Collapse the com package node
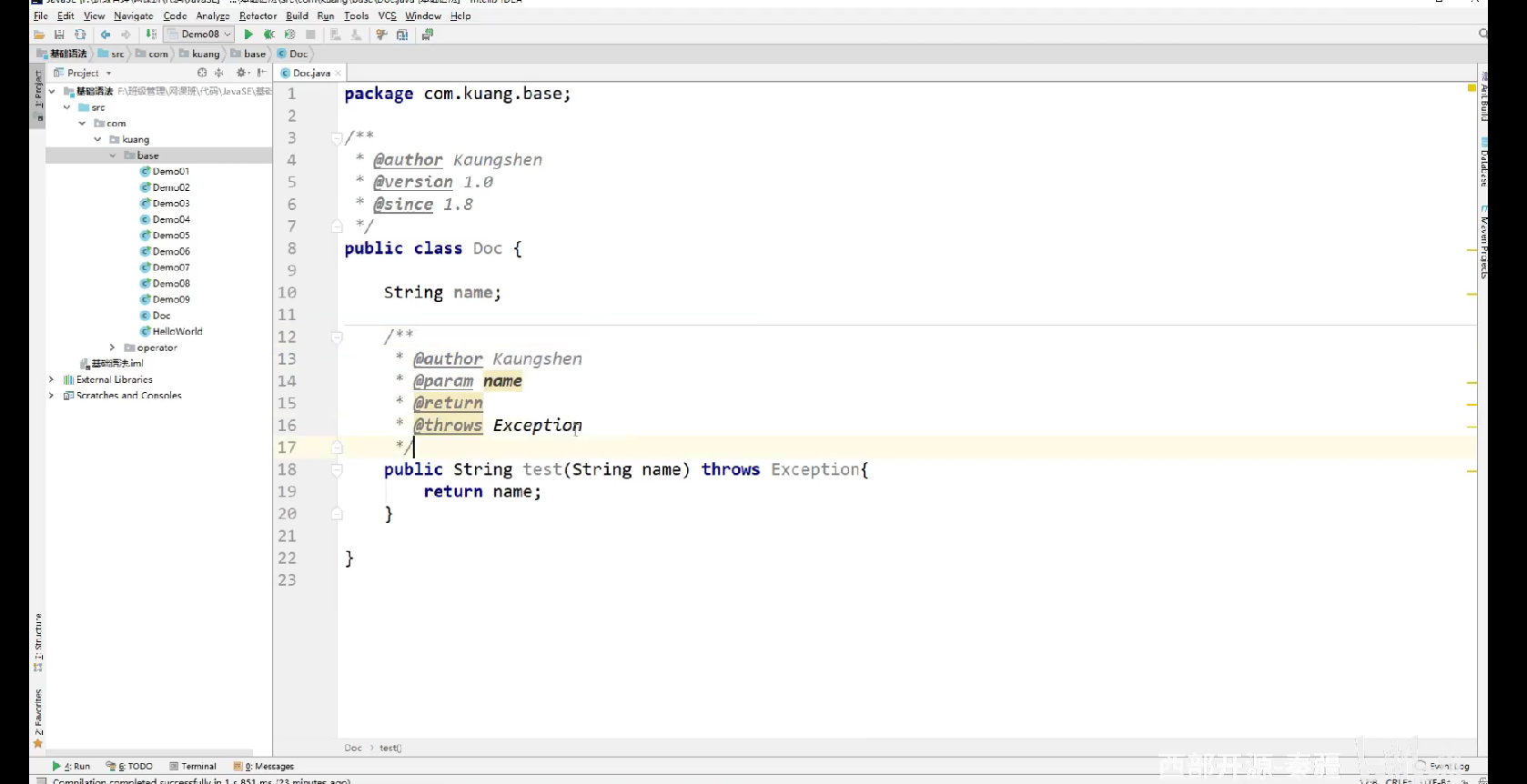 [x=83, y=123]
